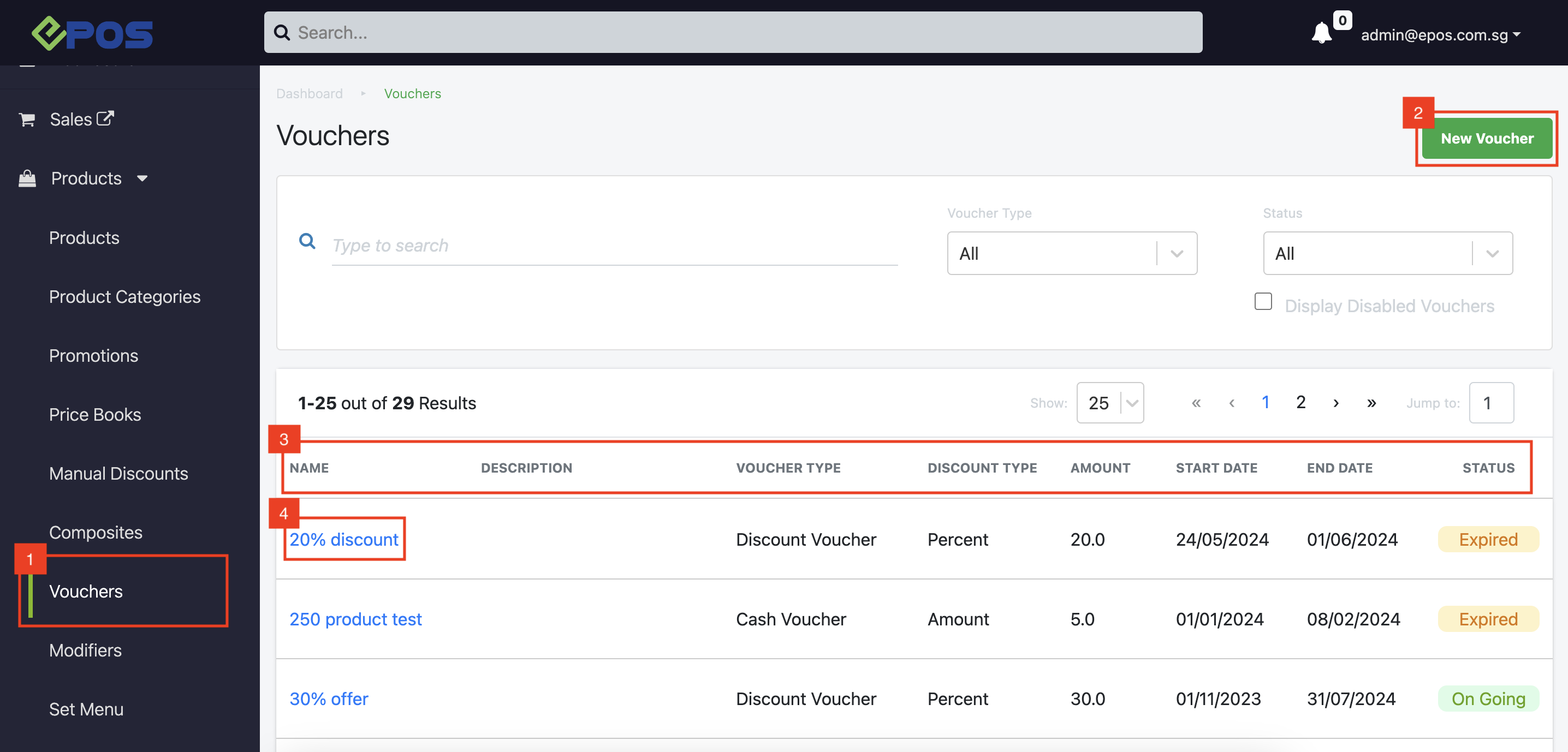
Task: Jump to first page with double-left arrow
Action: point(1196,403)
